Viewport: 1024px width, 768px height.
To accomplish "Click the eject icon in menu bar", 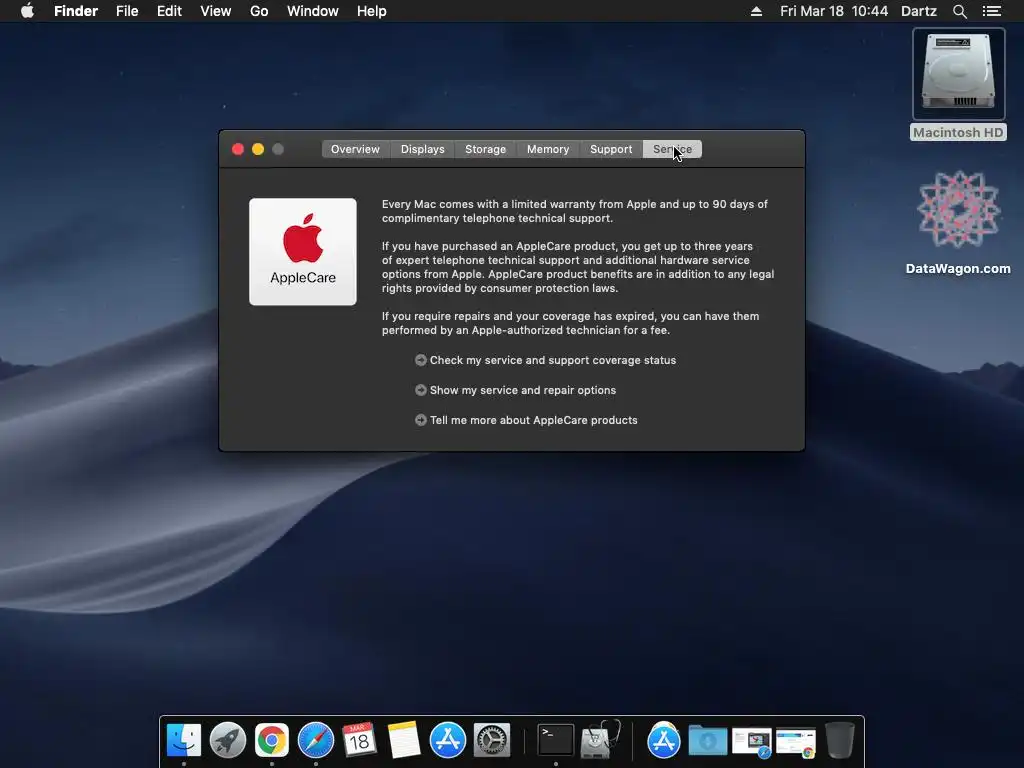I will (756, 11).
